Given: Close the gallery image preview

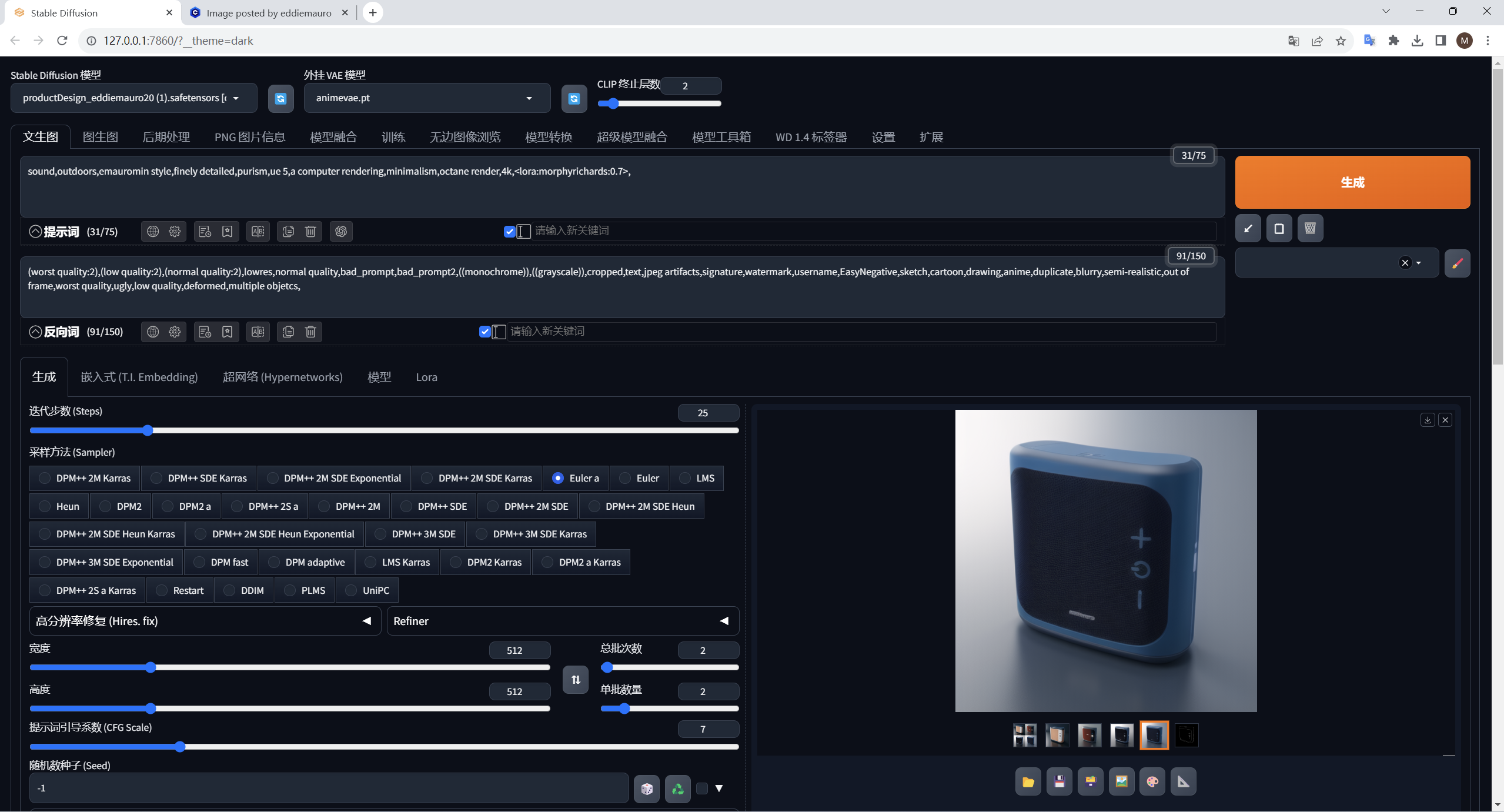Looking at the screenshot, I should 1445,420.
